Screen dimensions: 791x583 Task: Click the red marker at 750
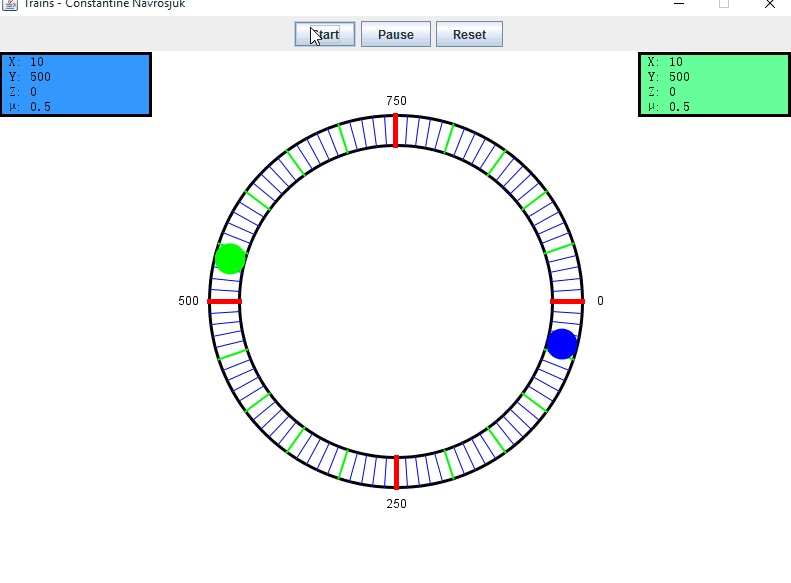pos(396,131)
